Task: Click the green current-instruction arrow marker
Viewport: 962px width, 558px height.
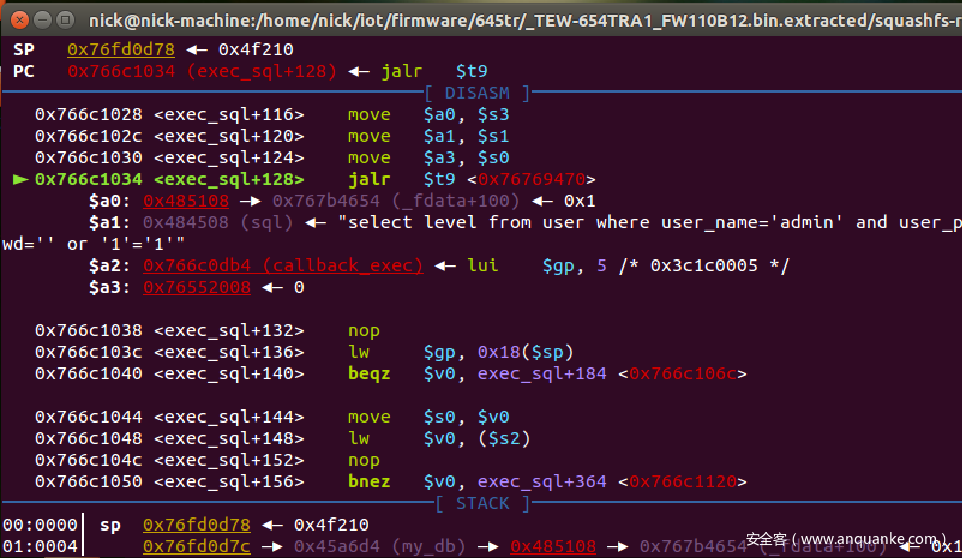Action: 20,179
